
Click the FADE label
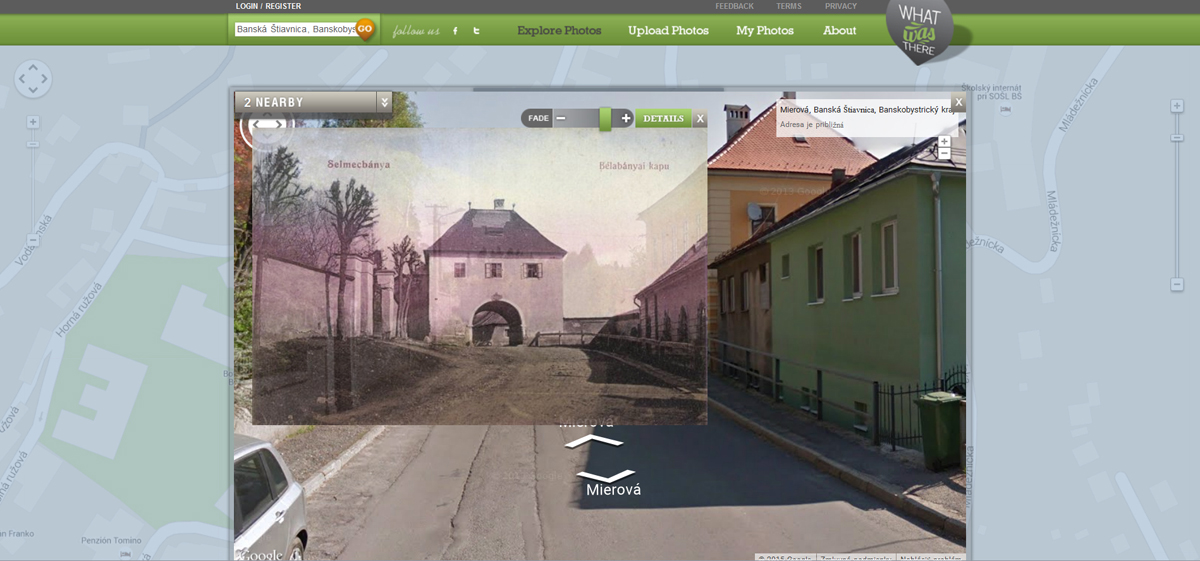pos(538,118)
